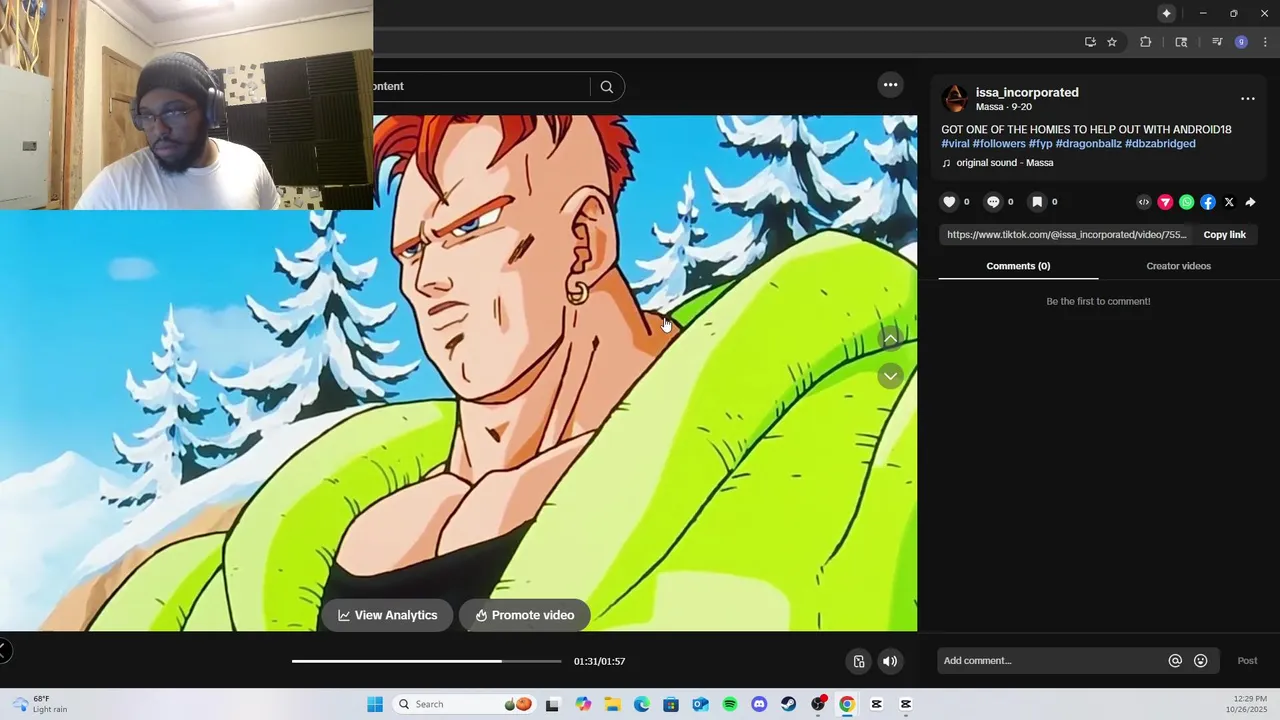Share the video to Facebook

[1208, 202]
